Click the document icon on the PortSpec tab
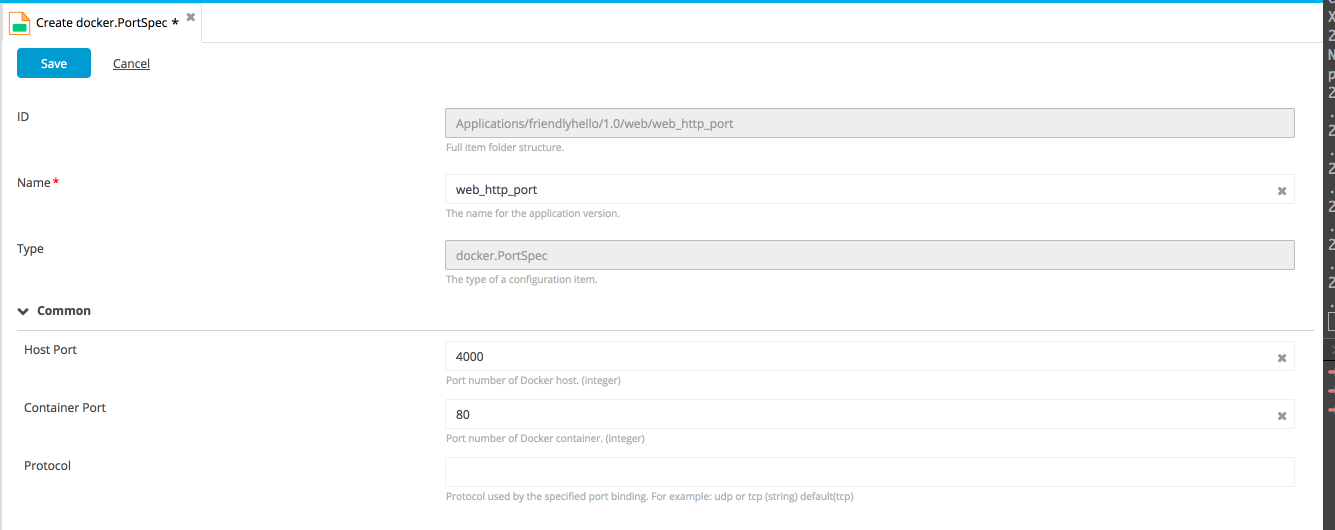The width and height of the screenshot is (1335, 530). pos(20,22)
